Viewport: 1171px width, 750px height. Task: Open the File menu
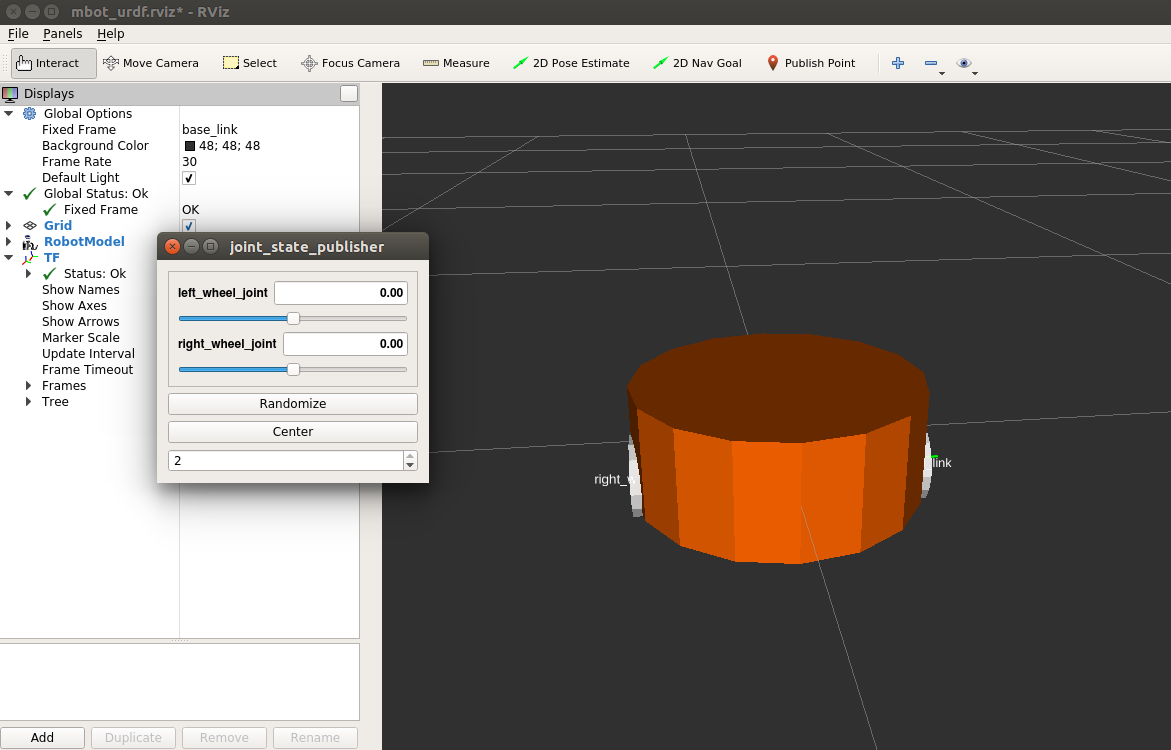coord(18,34)
